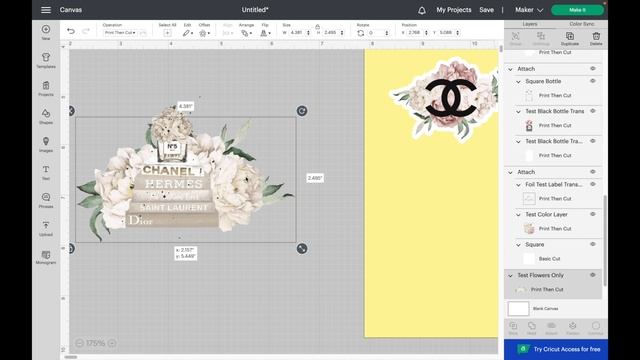Hide the Foil Test Label Trans layer
Viewport: 640px width, 360px height.
[593, 184]
